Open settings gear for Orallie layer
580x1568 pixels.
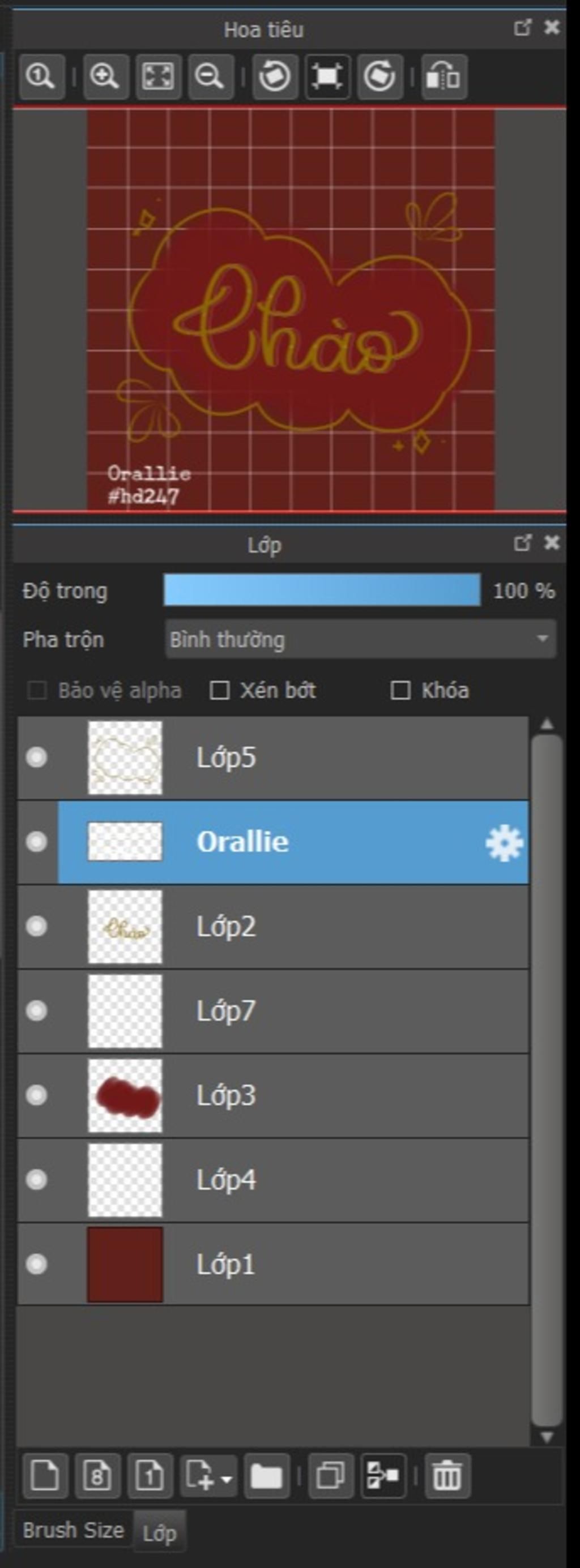click(504, 843)
